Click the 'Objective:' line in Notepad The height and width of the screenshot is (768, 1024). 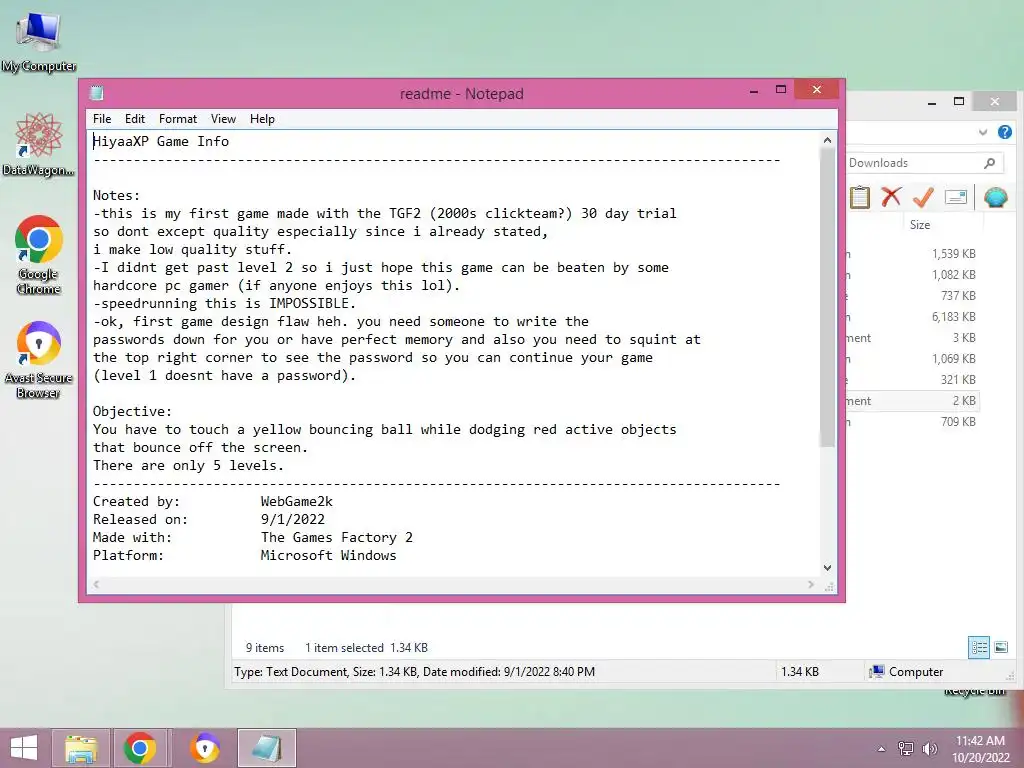click(x=132, y=411)
